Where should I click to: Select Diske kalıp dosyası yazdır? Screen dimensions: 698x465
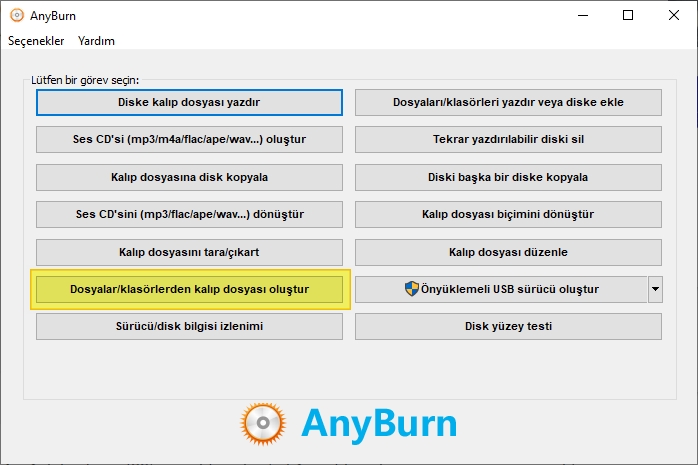189,102
